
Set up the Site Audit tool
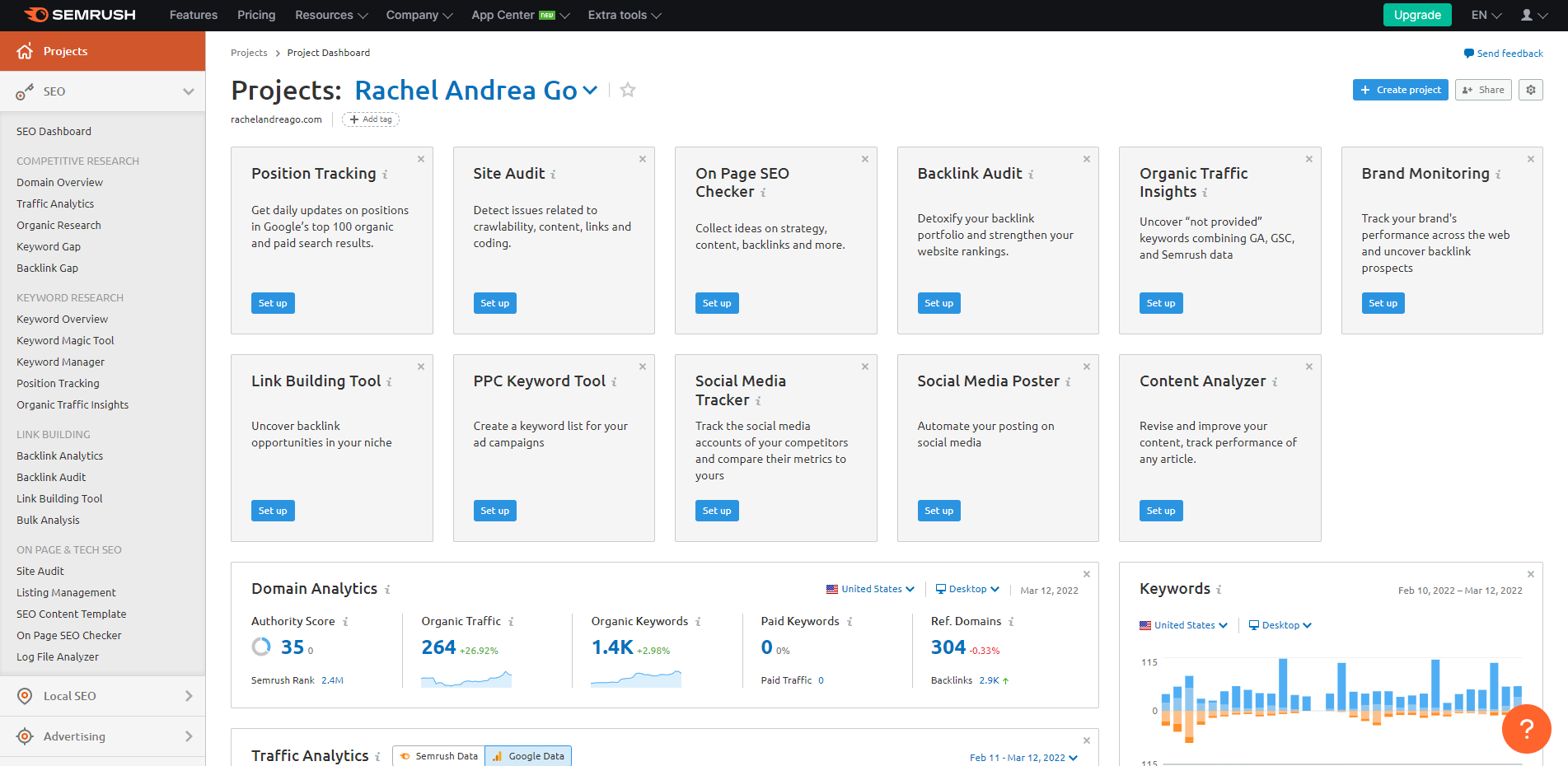(x=494, y=303)
